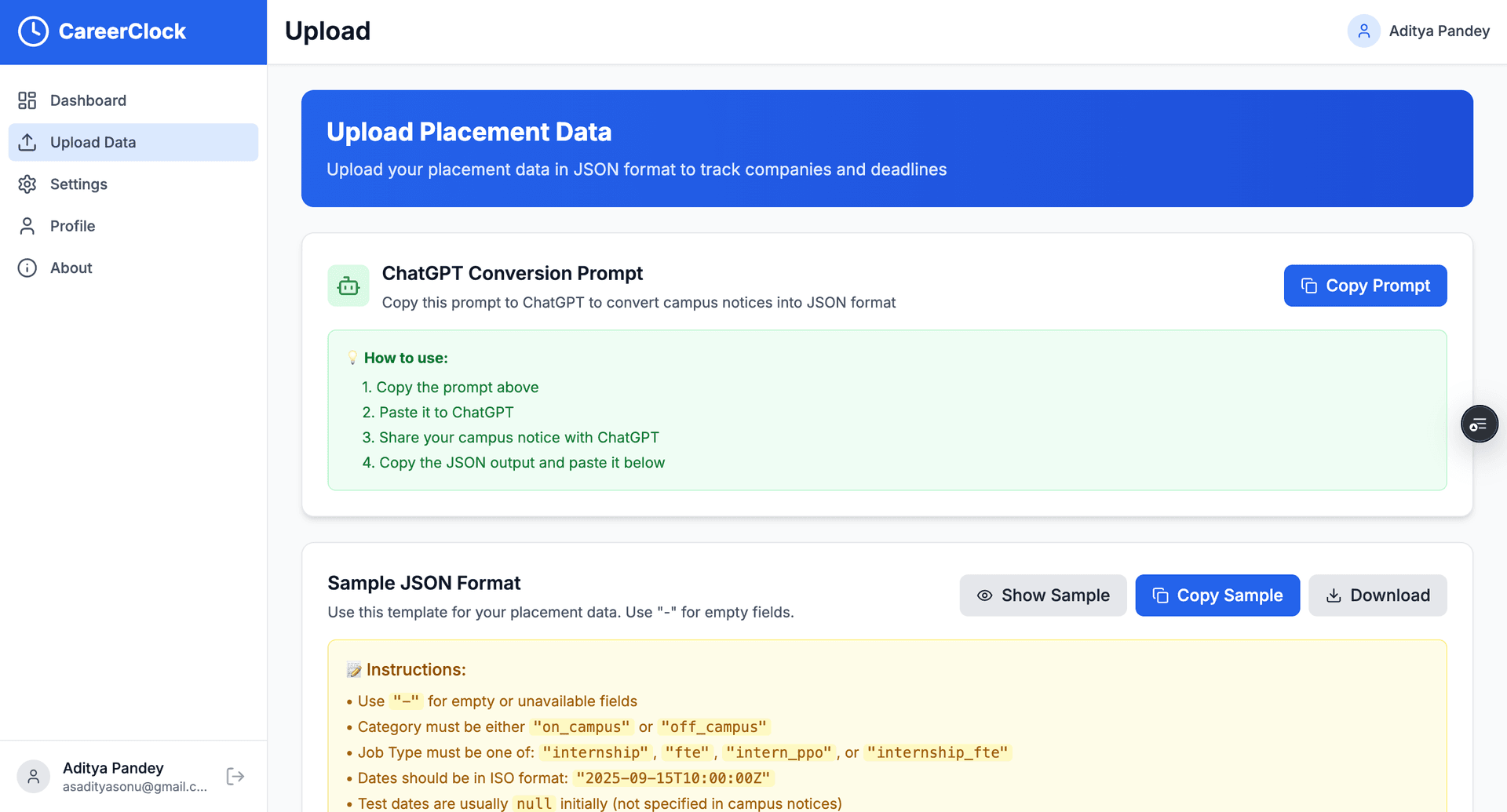Screen dimensions: 1507x812
Task: Click the user avatar in the top header
Action: click(1364, 31)
